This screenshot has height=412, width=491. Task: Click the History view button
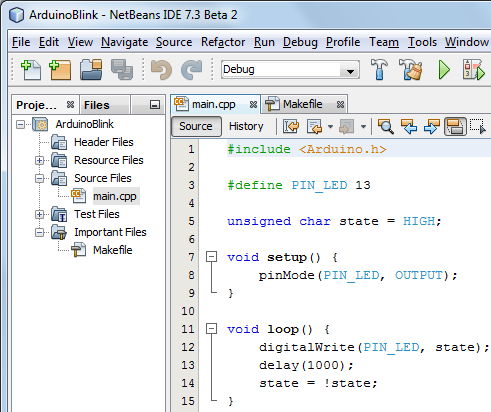click(x=246, y=126)
